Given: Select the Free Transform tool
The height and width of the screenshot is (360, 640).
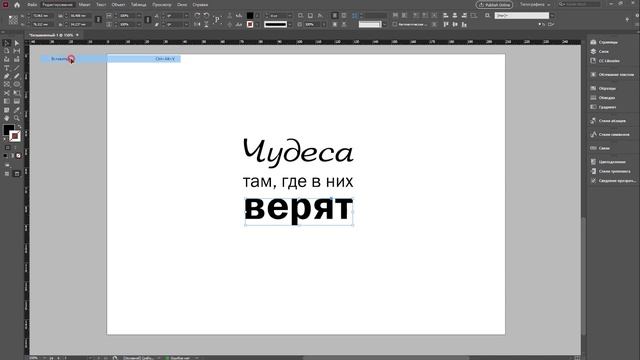Looking at the screenshot, I should pos(17,93).
